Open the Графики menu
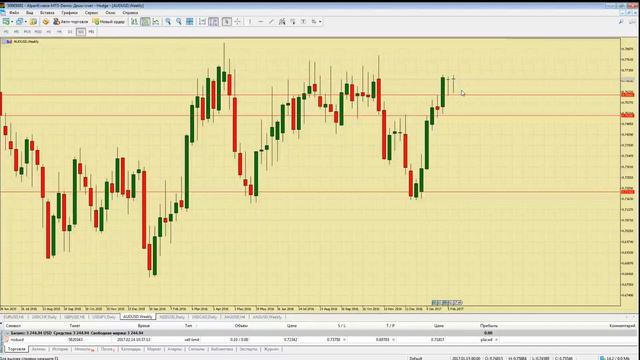 pos(69,13)
